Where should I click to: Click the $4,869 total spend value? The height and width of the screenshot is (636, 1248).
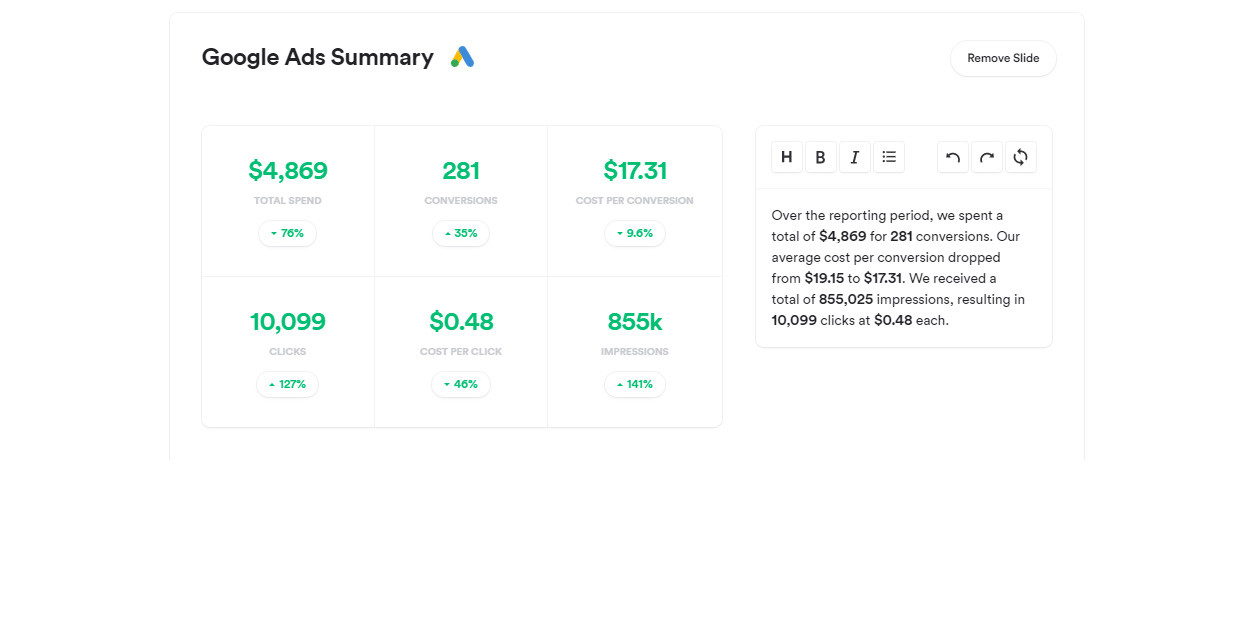pos(288,171)
